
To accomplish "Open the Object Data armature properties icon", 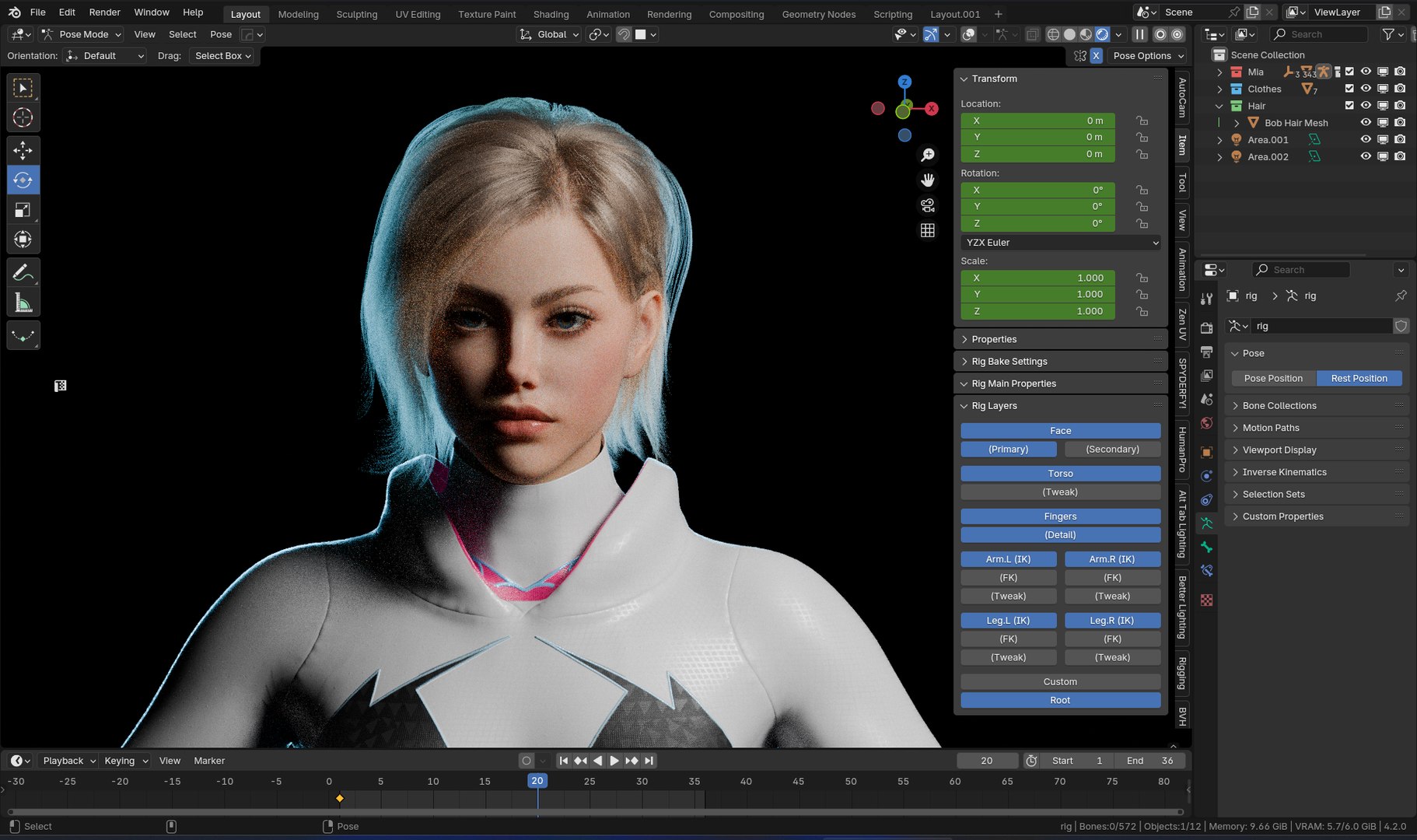I will point(1206,523).
